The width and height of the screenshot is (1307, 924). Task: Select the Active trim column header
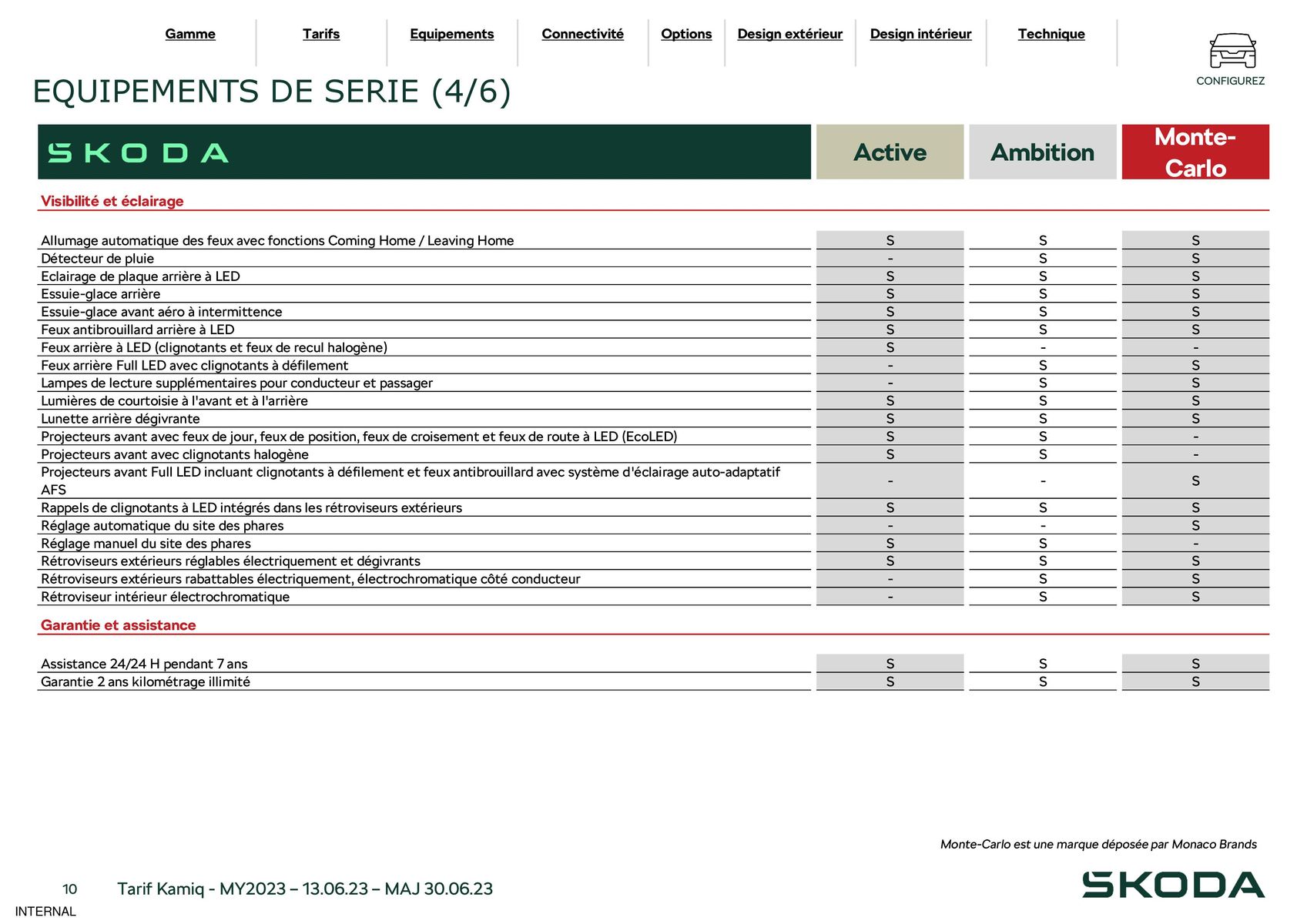(x=890, y=152)
